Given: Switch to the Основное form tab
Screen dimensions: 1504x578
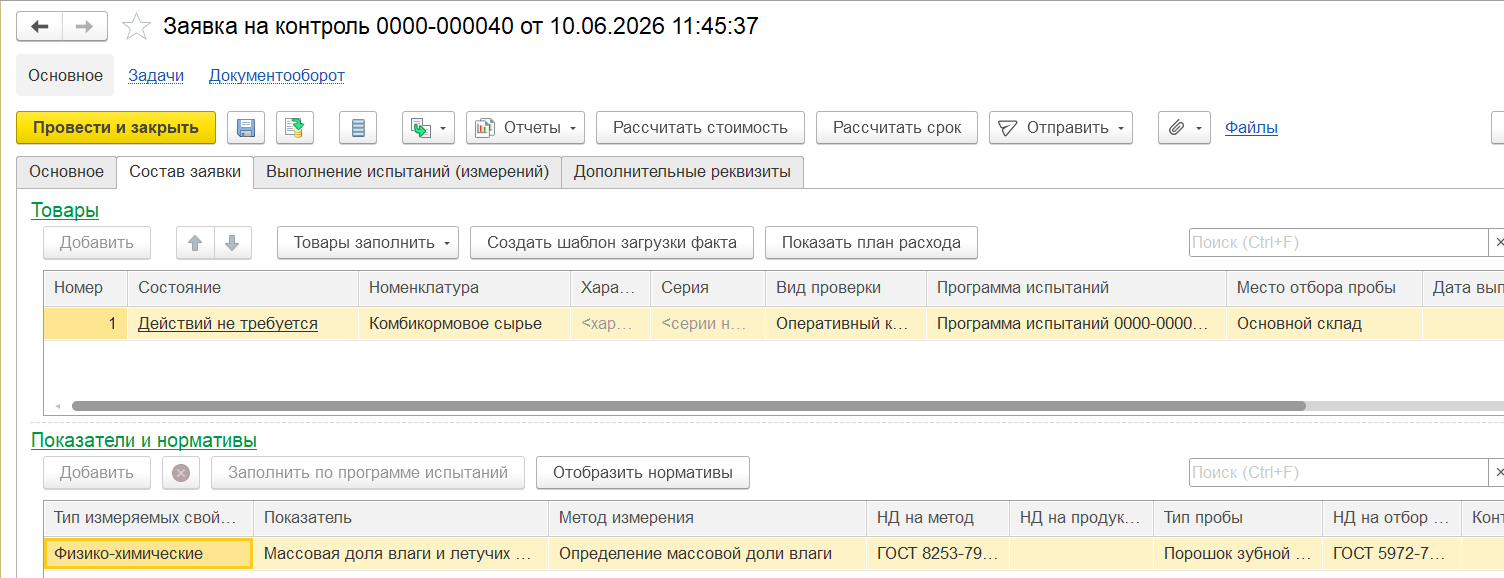Looking at the screenshot, I should pyautogui.click(x=66, y=172).
